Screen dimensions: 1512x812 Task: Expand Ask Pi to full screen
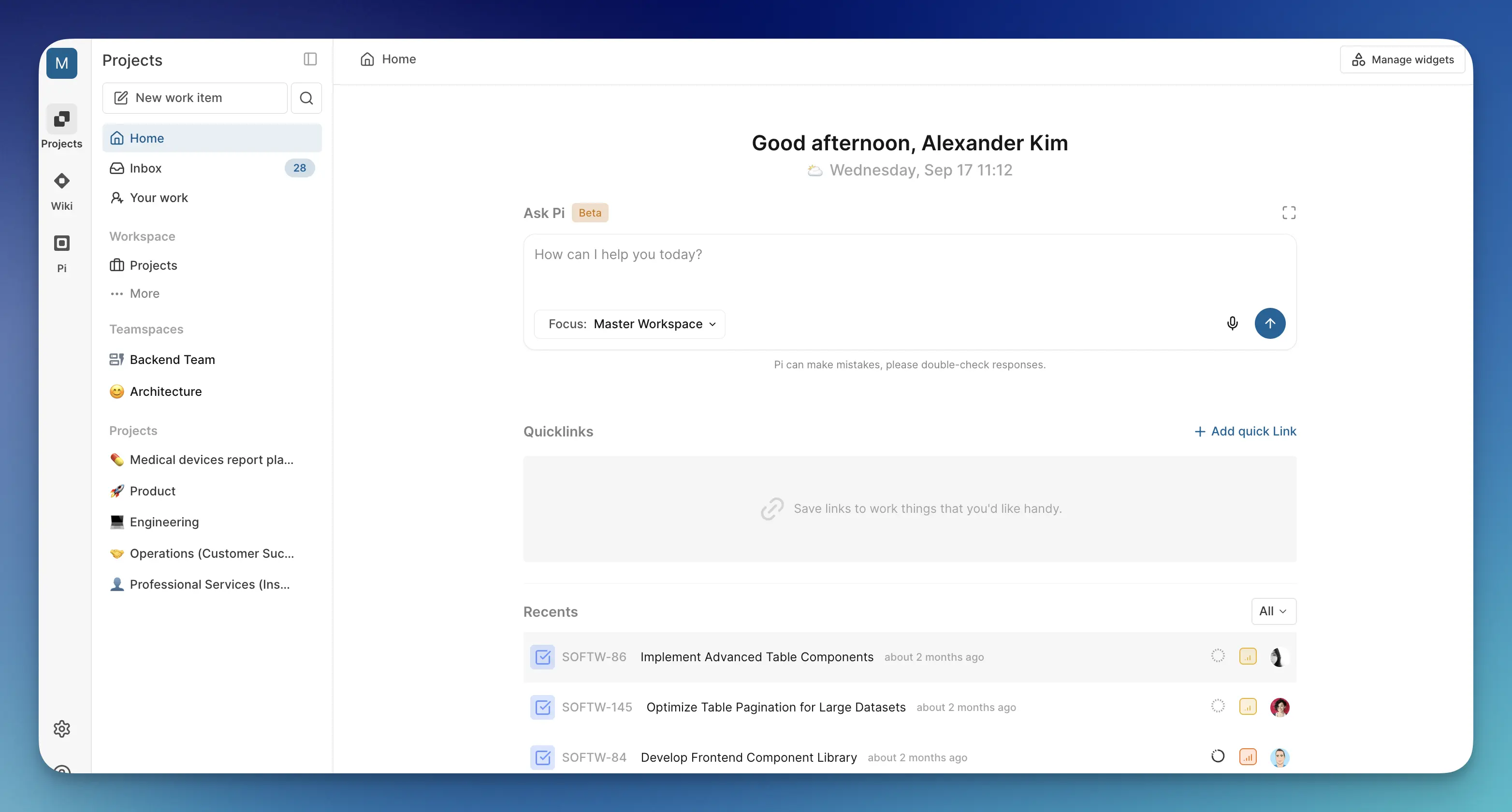tap(1288, 212)
